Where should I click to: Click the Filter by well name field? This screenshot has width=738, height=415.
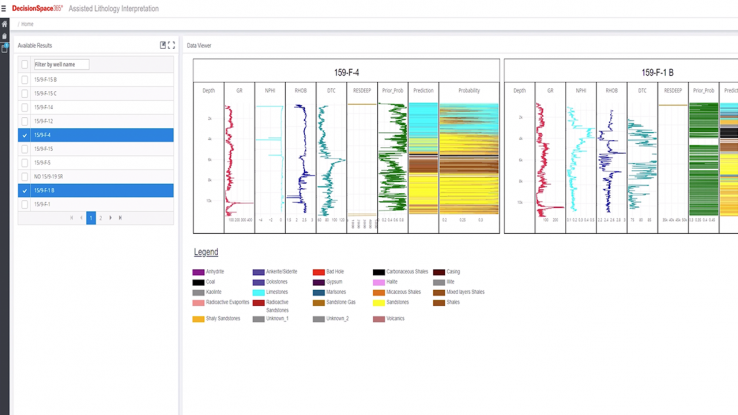pos(61,65)
